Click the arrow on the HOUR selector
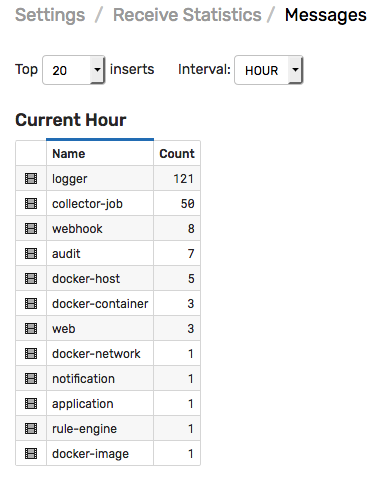This screenshot has width=377, height=482. point(295,70)
